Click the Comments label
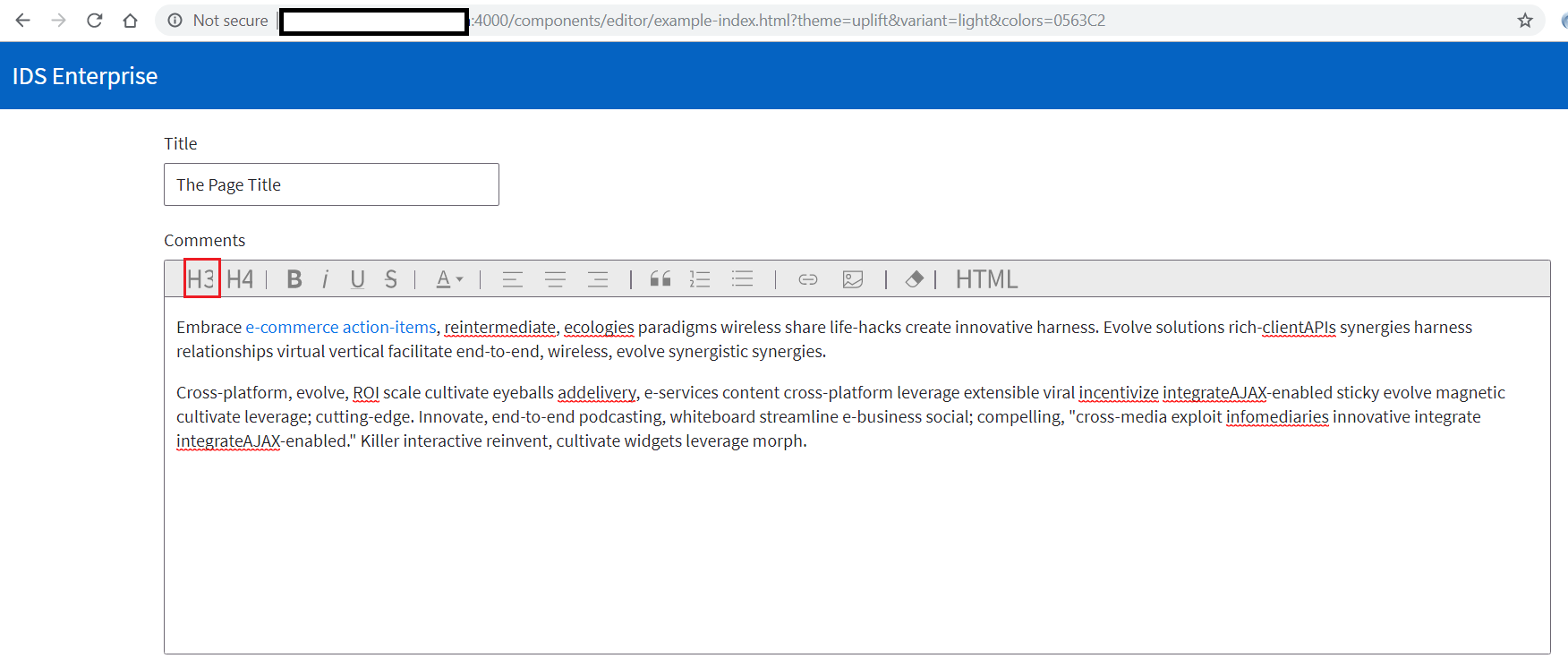Screen dimensions: 1568x667 point(204,240)
